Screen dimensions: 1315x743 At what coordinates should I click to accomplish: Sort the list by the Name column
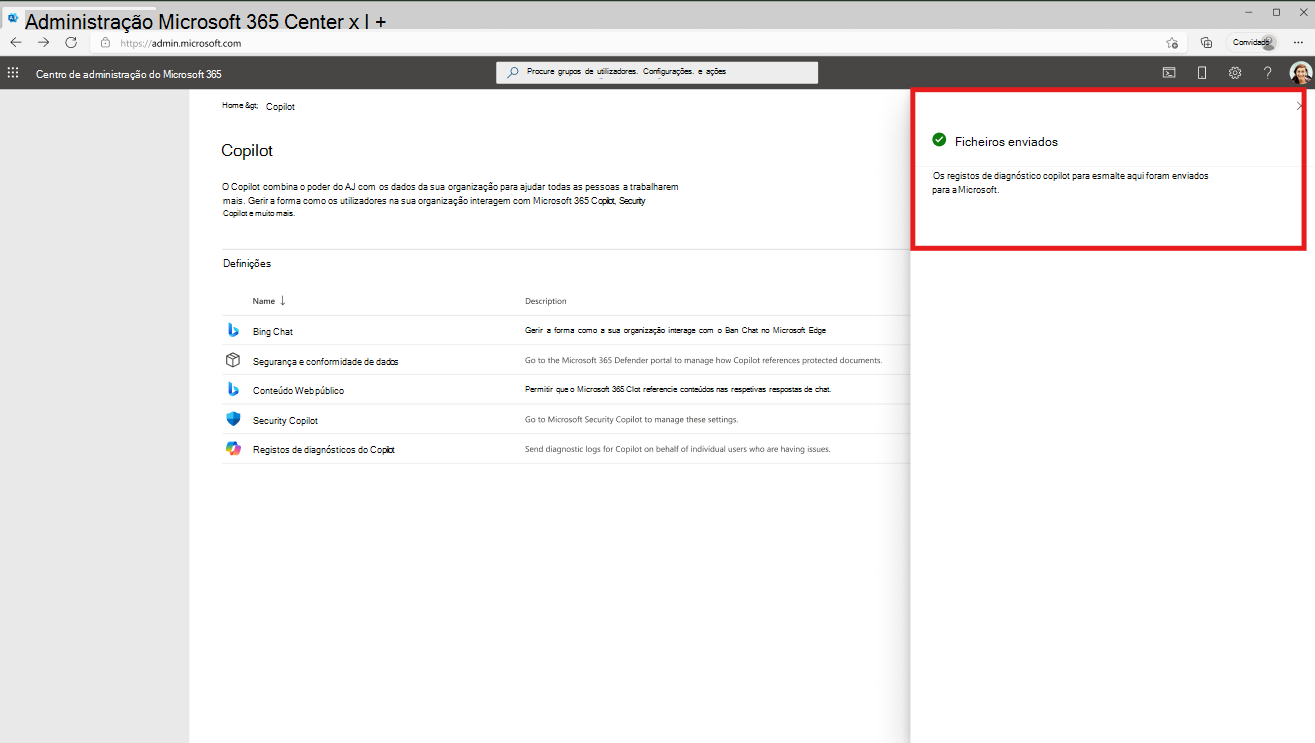(x=269, y=301)
